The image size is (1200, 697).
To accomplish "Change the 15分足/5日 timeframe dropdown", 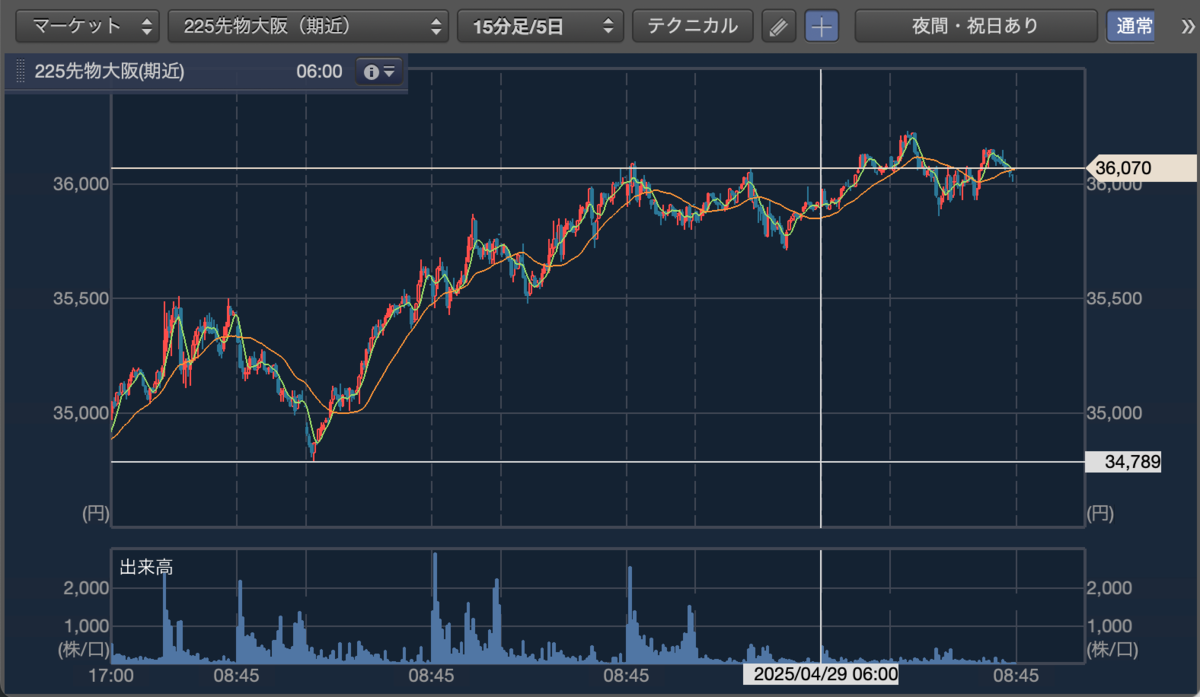I will point(540,26).
